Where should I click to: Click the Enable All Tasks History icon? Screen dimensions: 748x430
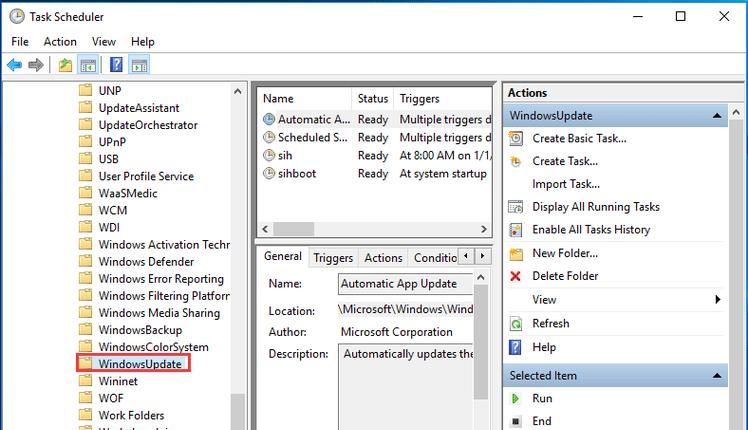pos(516,230)
